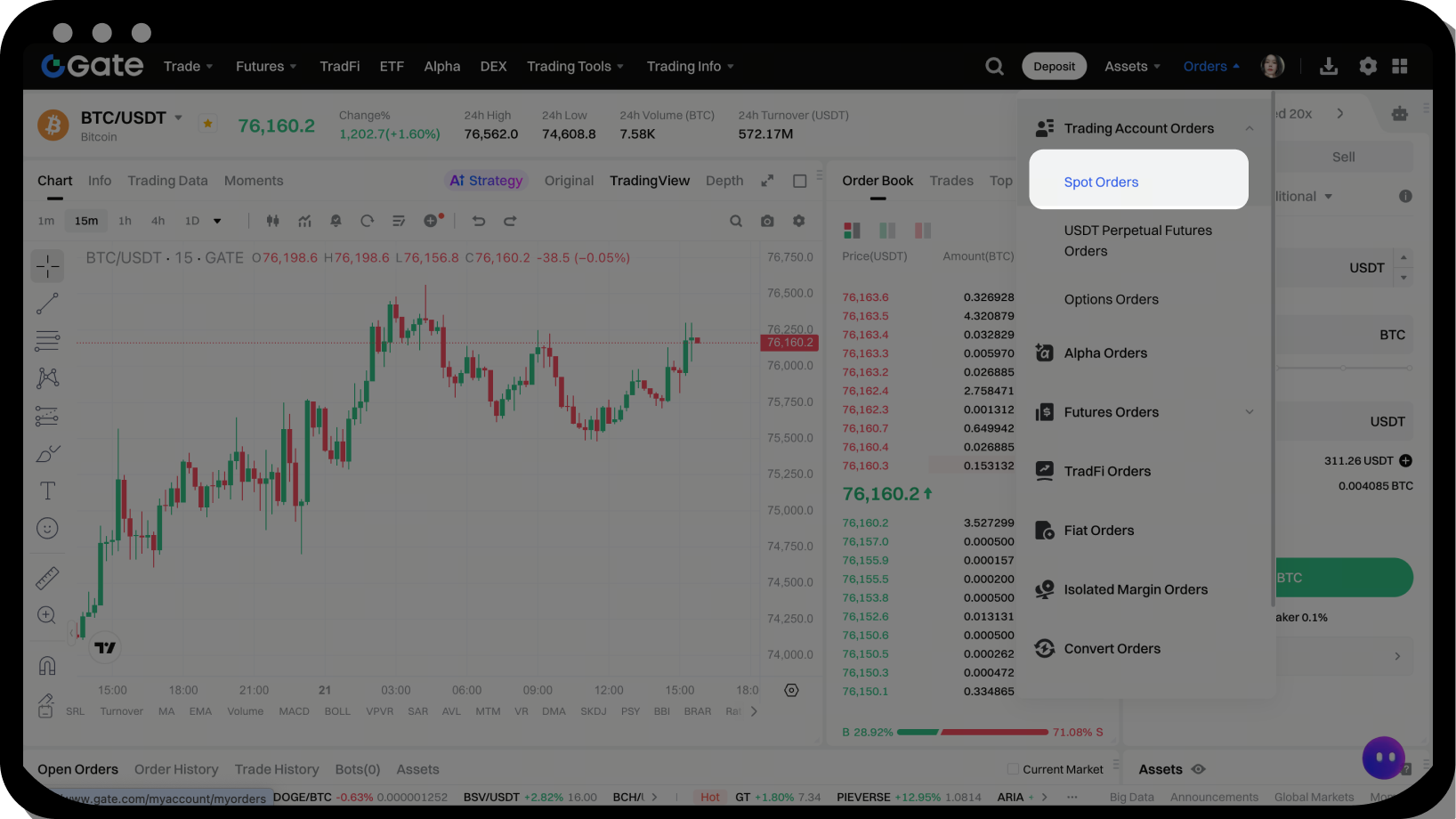Switch to the Order History tab
Screen dimensions: 1456x819
(x=176, y=769)
